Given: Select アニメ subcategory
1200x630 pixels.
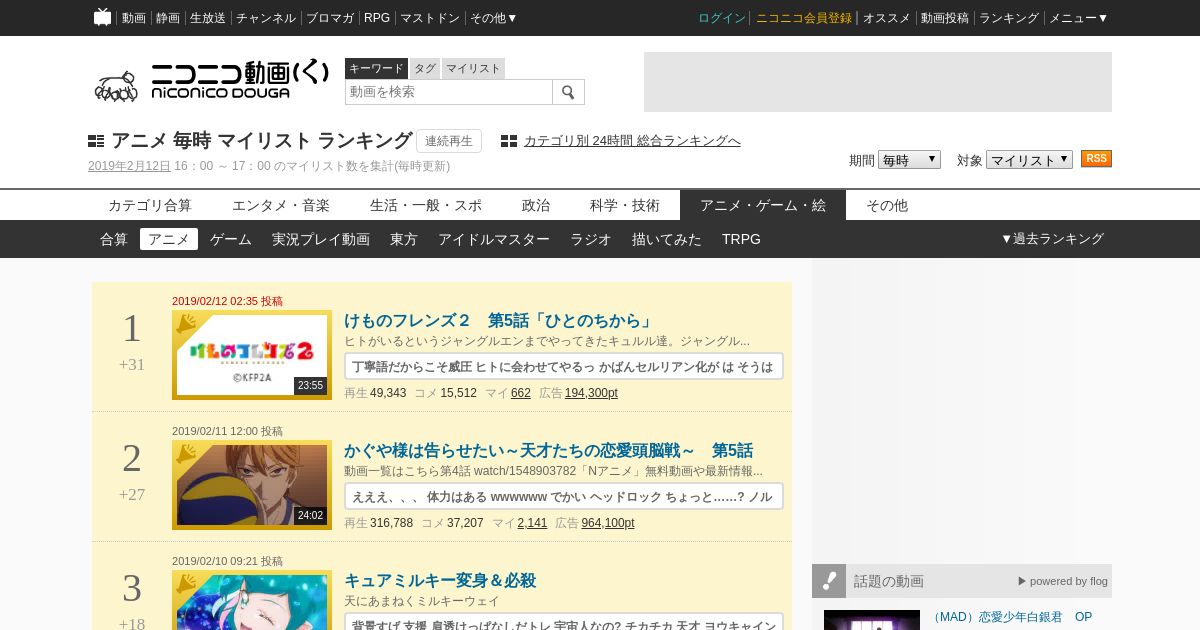Looking at the screenshot, I should [x=169, y=239].
